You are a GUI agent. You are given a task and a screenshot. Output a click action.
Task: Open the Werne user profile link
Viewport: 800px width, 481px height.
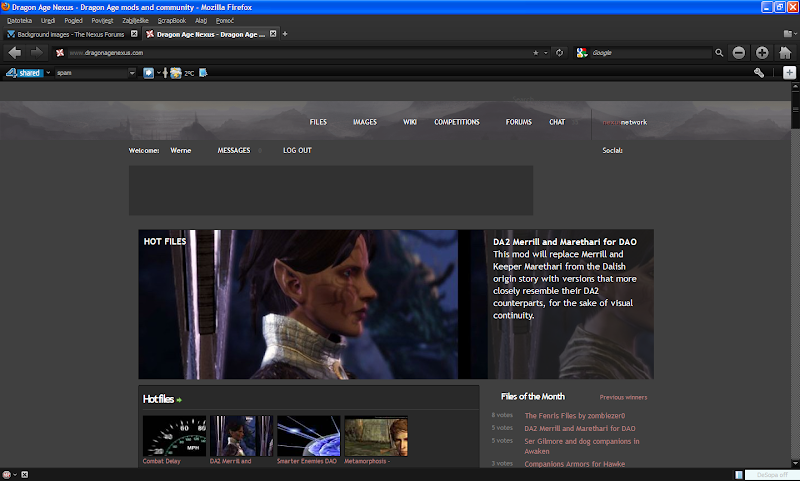[x=181, y=150]
